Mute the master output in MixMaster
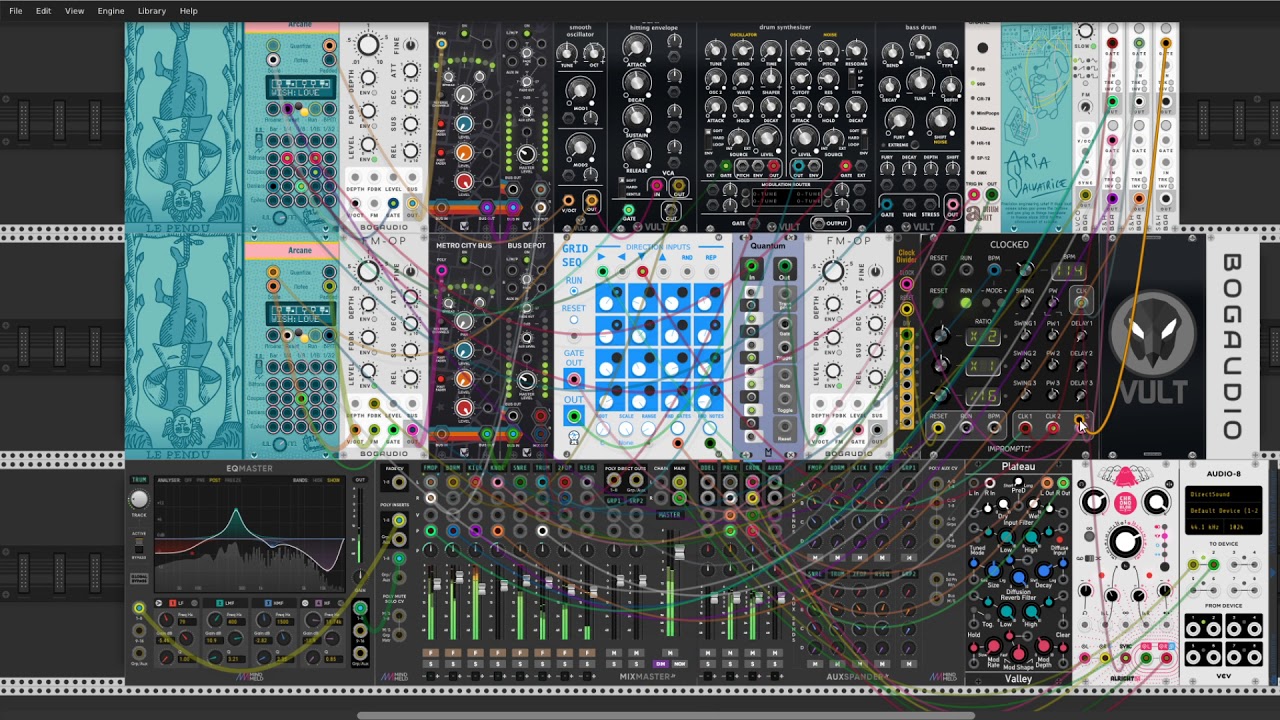This screenshot has width=1280, height=720. coord(670,653)
